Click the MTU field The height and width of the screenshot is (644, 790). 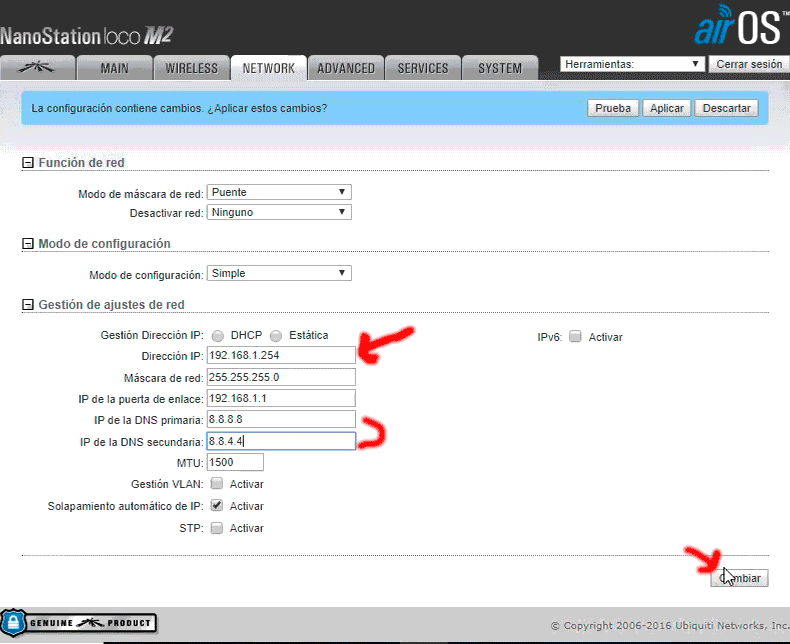[235, 462]
